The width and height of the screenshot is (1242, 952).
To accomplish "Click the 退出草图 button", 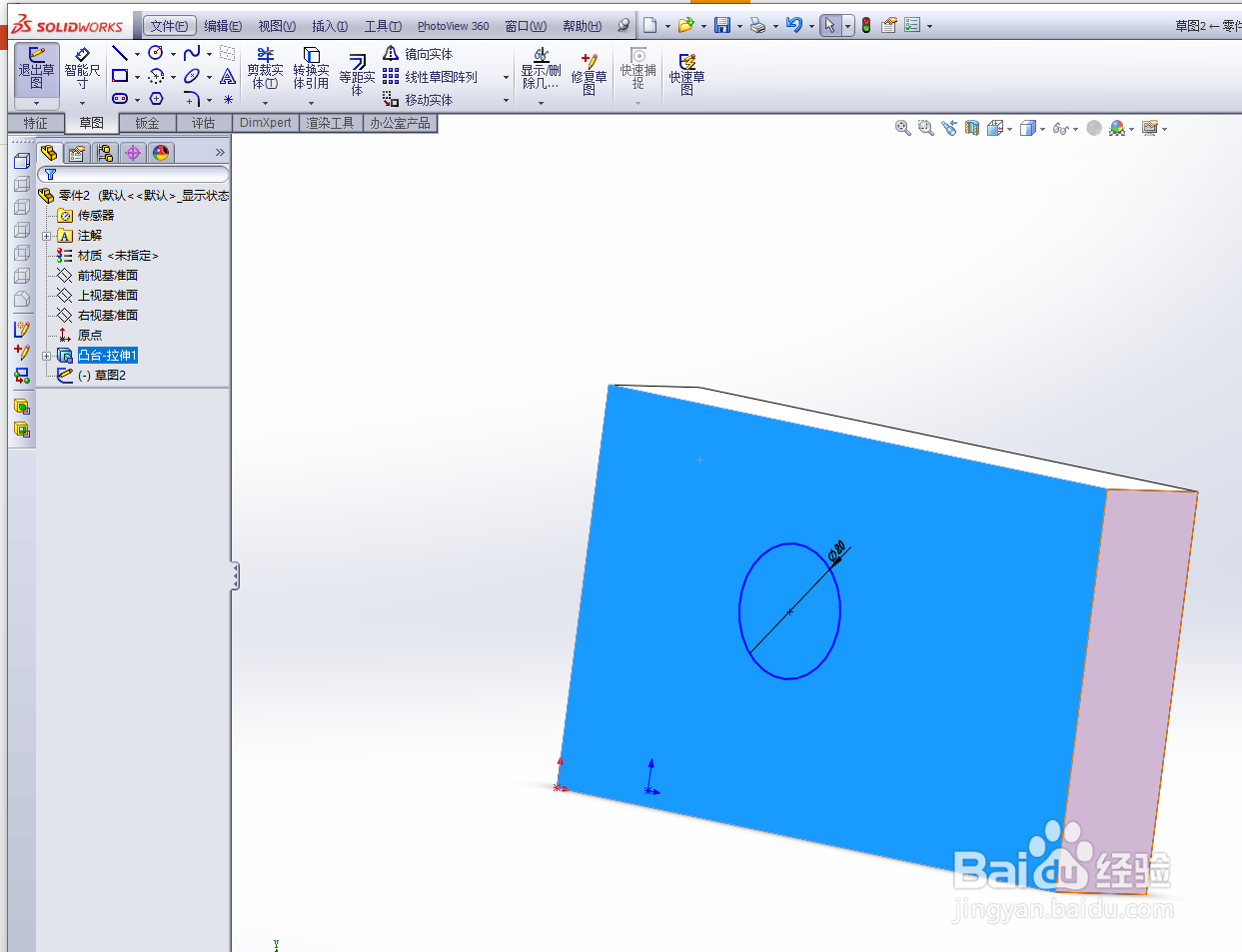I will 37,72.
